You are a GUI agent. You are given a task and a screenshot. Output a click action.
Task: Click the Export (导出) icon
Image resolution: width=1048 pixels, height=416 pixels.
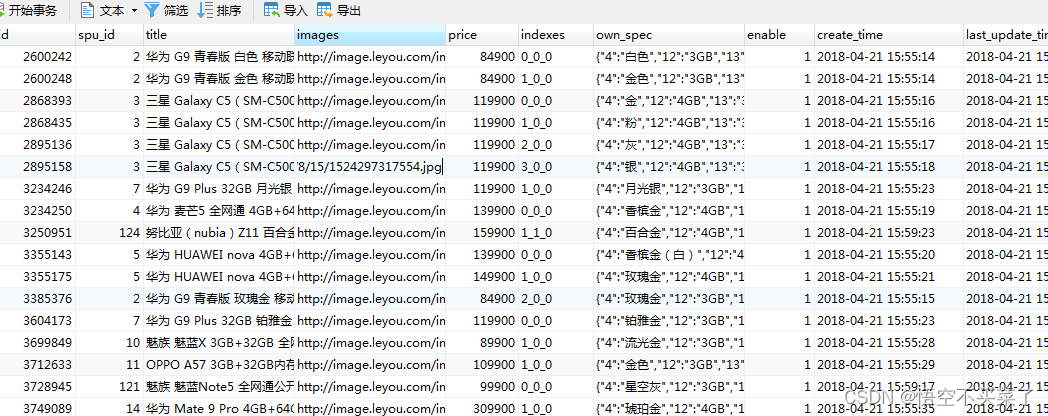click(x=325, y=10)
